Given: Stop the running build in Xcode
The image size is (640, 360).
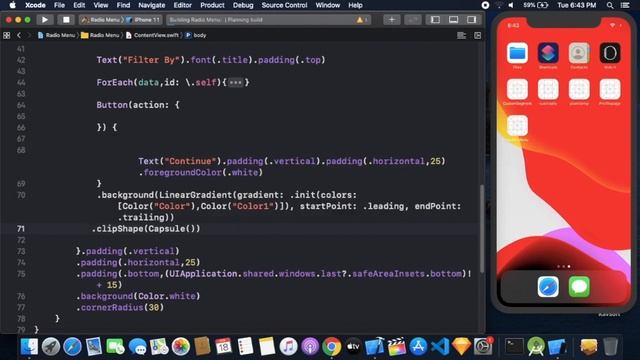Looking at the screenshot, I should pyautogui.click(x=66, y=20).
